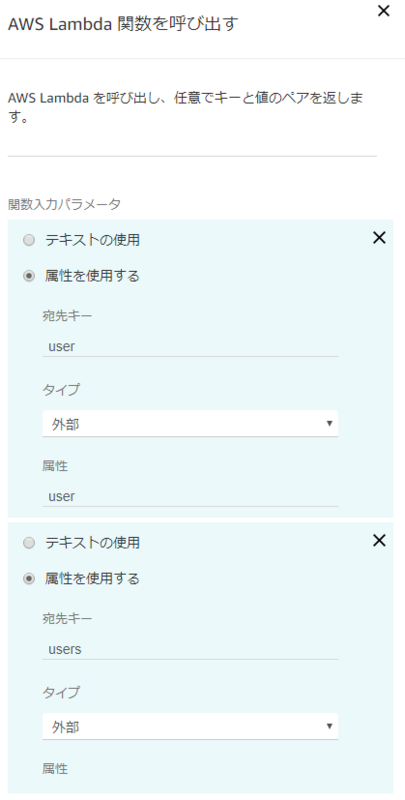Select 属性を使用する radio in second parameter
Screen dimensions: 405x800
click(x=29, y=579)
